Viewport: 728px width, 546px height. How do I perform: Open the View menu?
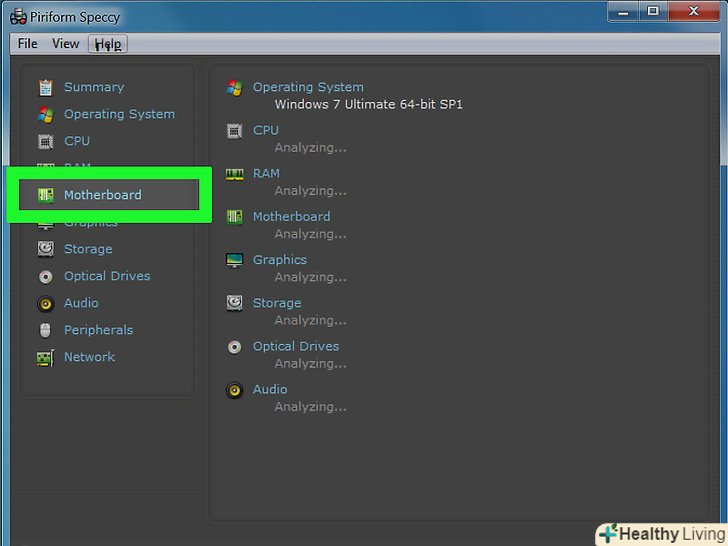coord(65,44)
